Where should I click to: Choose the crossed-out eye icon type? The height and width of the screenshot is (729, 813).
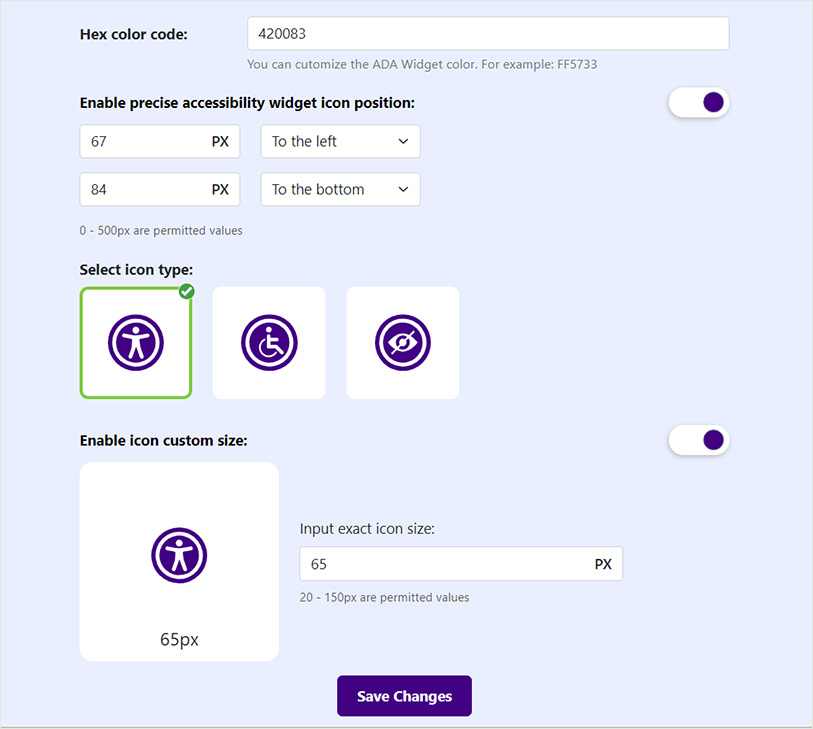[402, 343]
